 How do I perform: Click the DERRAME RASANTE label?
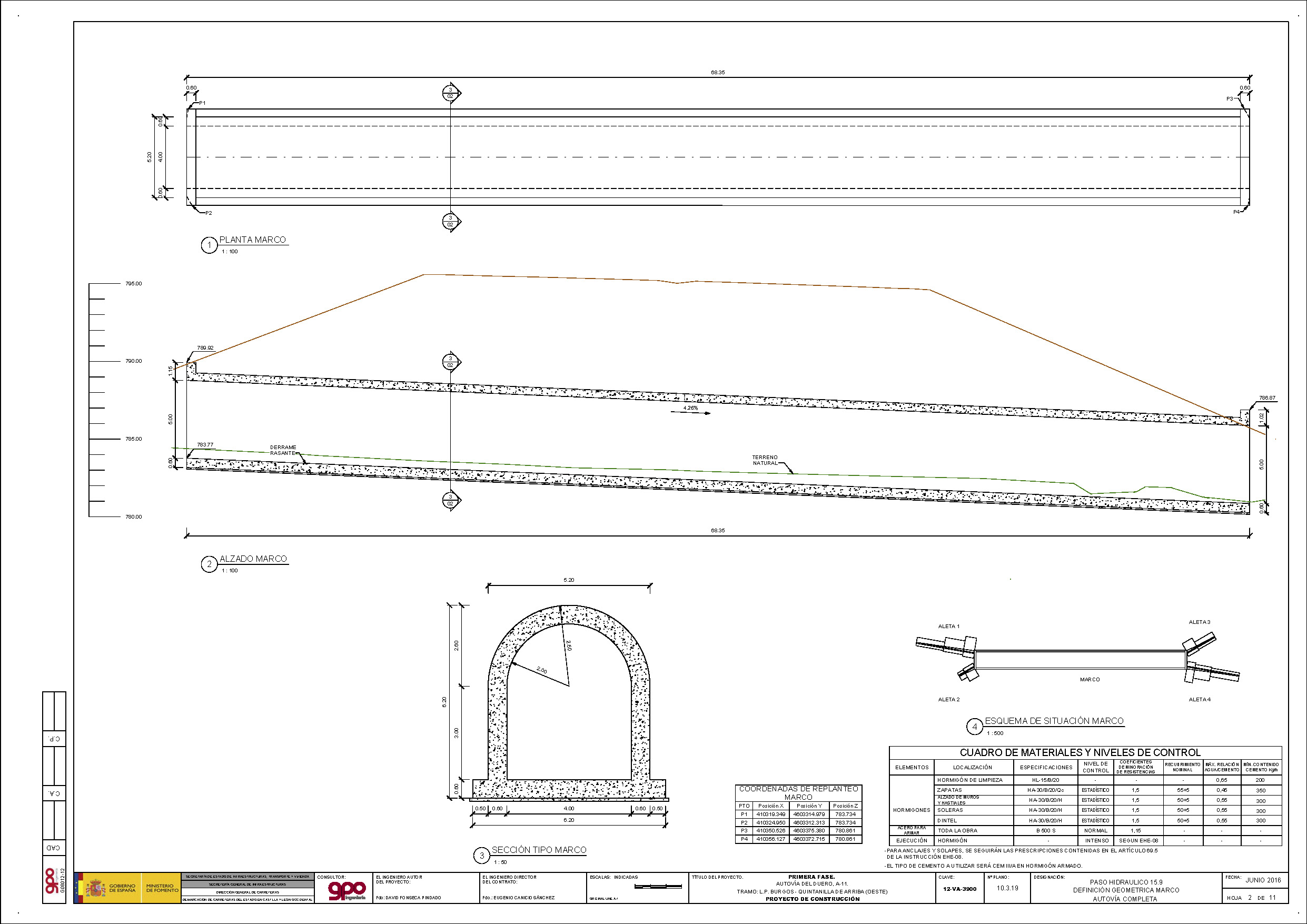(x=283, y=450)
